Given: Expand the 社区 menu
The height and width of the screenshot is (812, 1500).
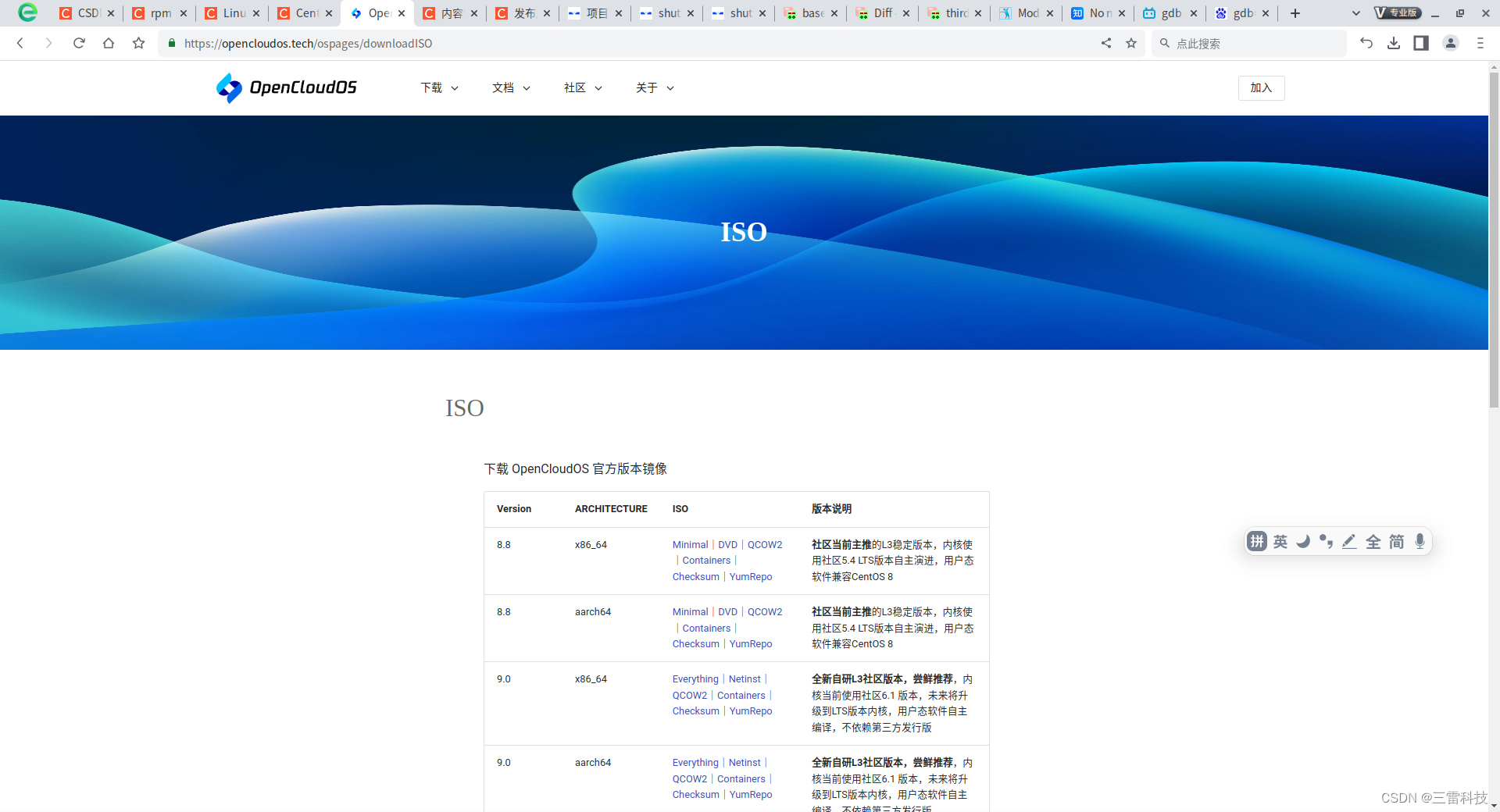Looking at the screenshot, I should pyautogui.click(x=583, y=87).
